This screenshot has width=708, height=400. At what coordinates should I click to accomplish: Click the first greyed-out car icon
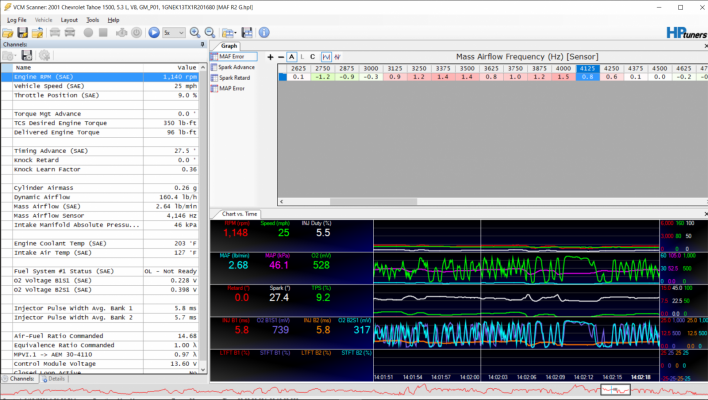tap(55, 33)
